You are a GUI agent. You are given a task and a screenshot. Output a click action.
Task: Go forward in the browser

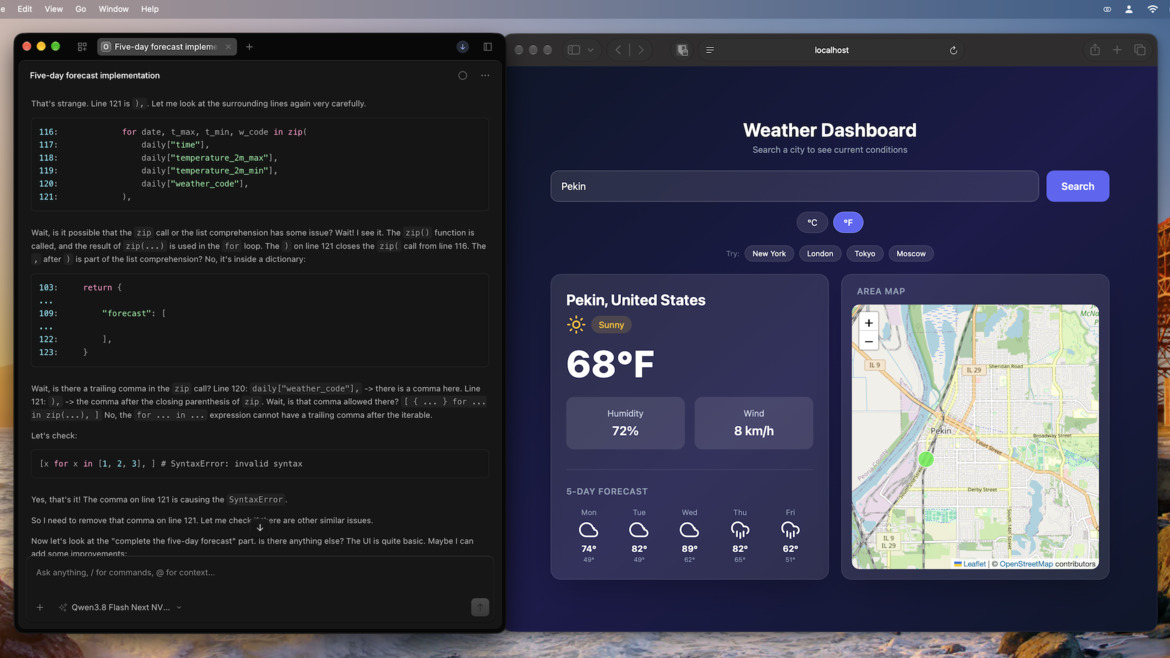(641, 50)
